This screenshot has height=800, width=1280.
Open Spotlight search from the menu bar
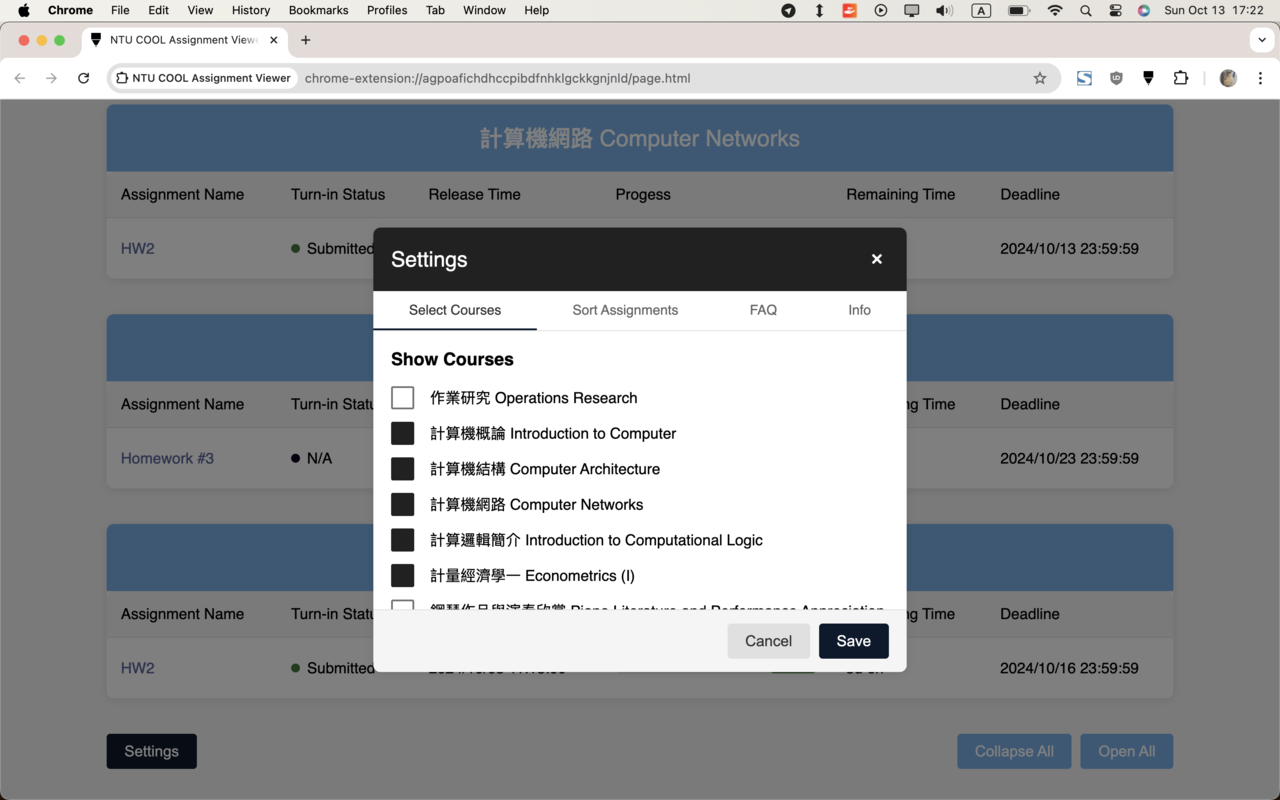point(1085,11)
